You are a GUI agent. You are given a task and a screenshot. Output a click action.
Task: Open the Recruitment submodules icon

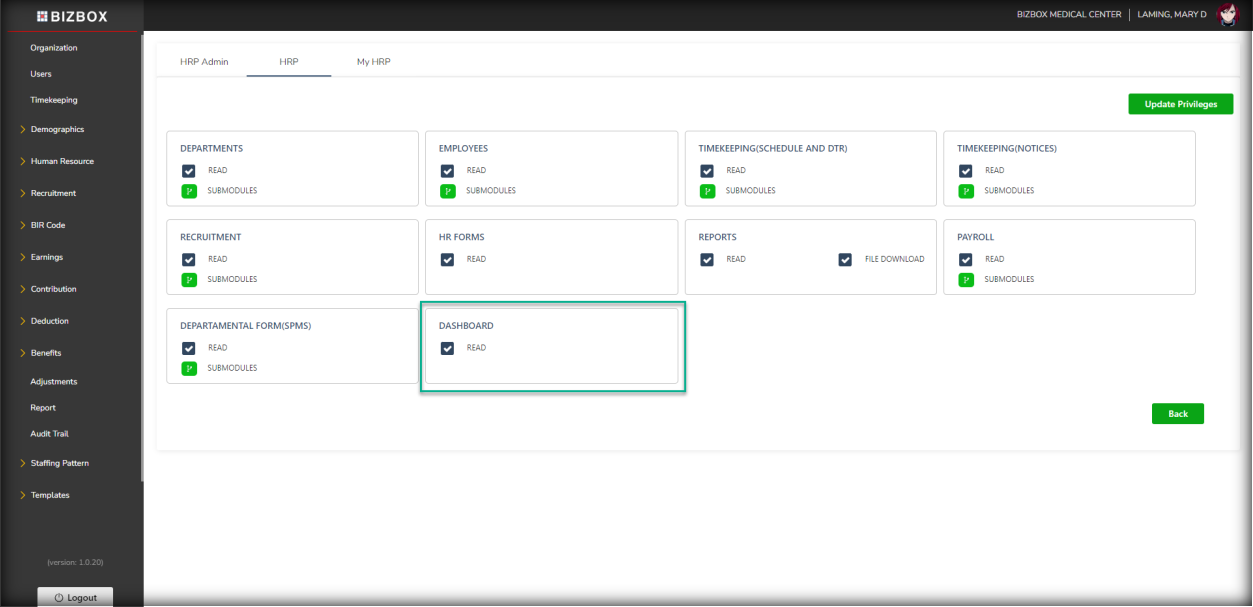point(188,280)
